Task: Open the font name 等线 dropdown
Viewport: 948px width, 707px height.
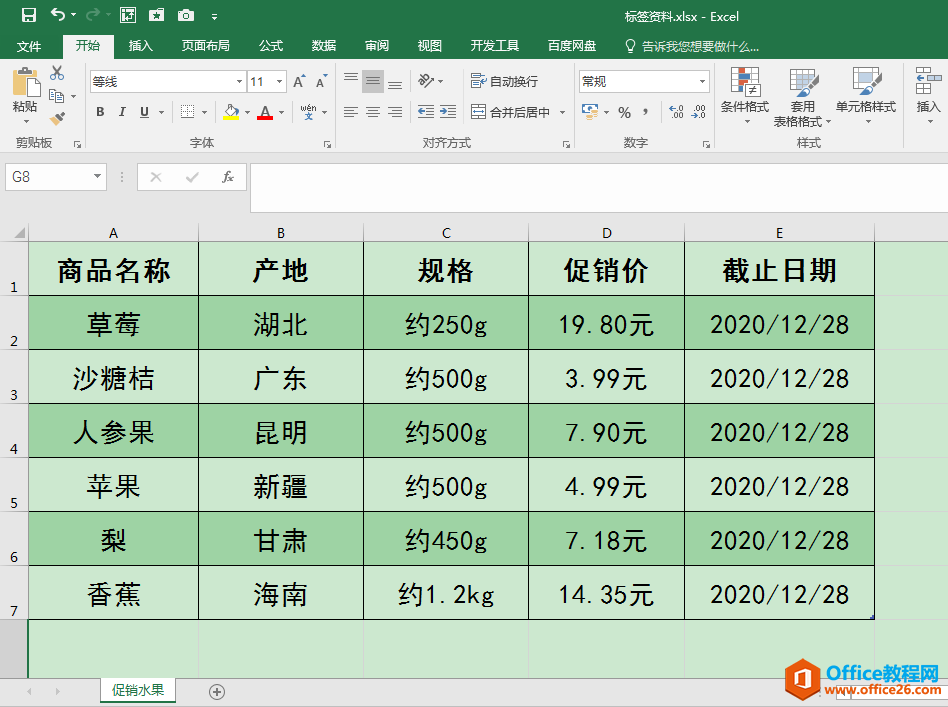Action: pos(239,81)
